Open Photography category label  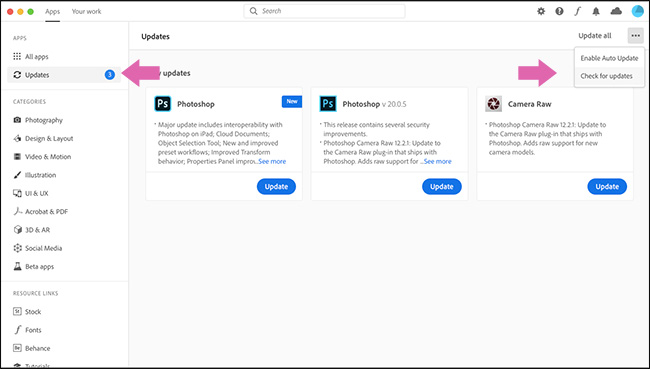pyautogui.click(x=44, y=120)
